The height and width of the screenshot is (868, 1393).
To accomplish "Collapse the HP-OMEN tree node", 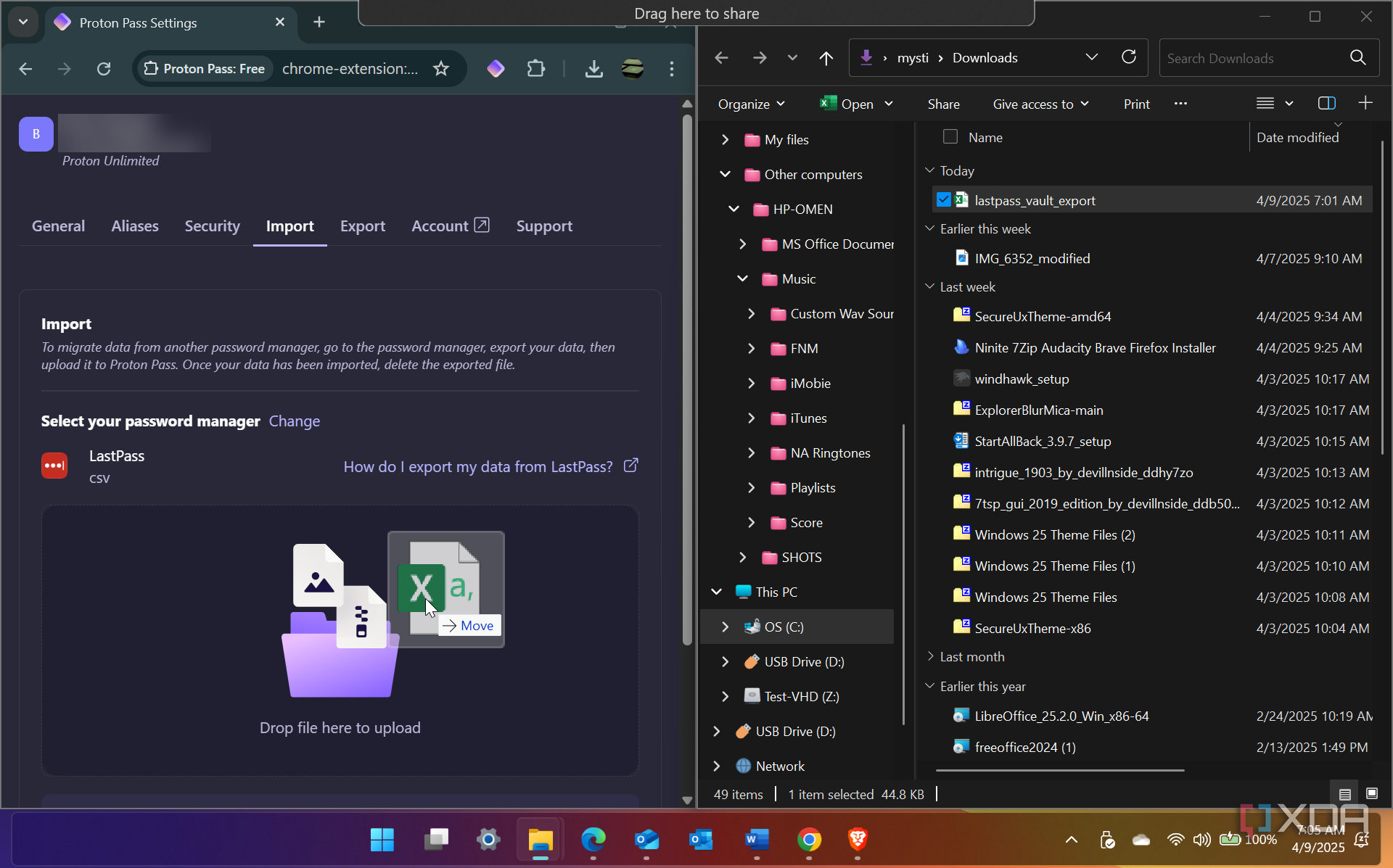I will 734,209.
